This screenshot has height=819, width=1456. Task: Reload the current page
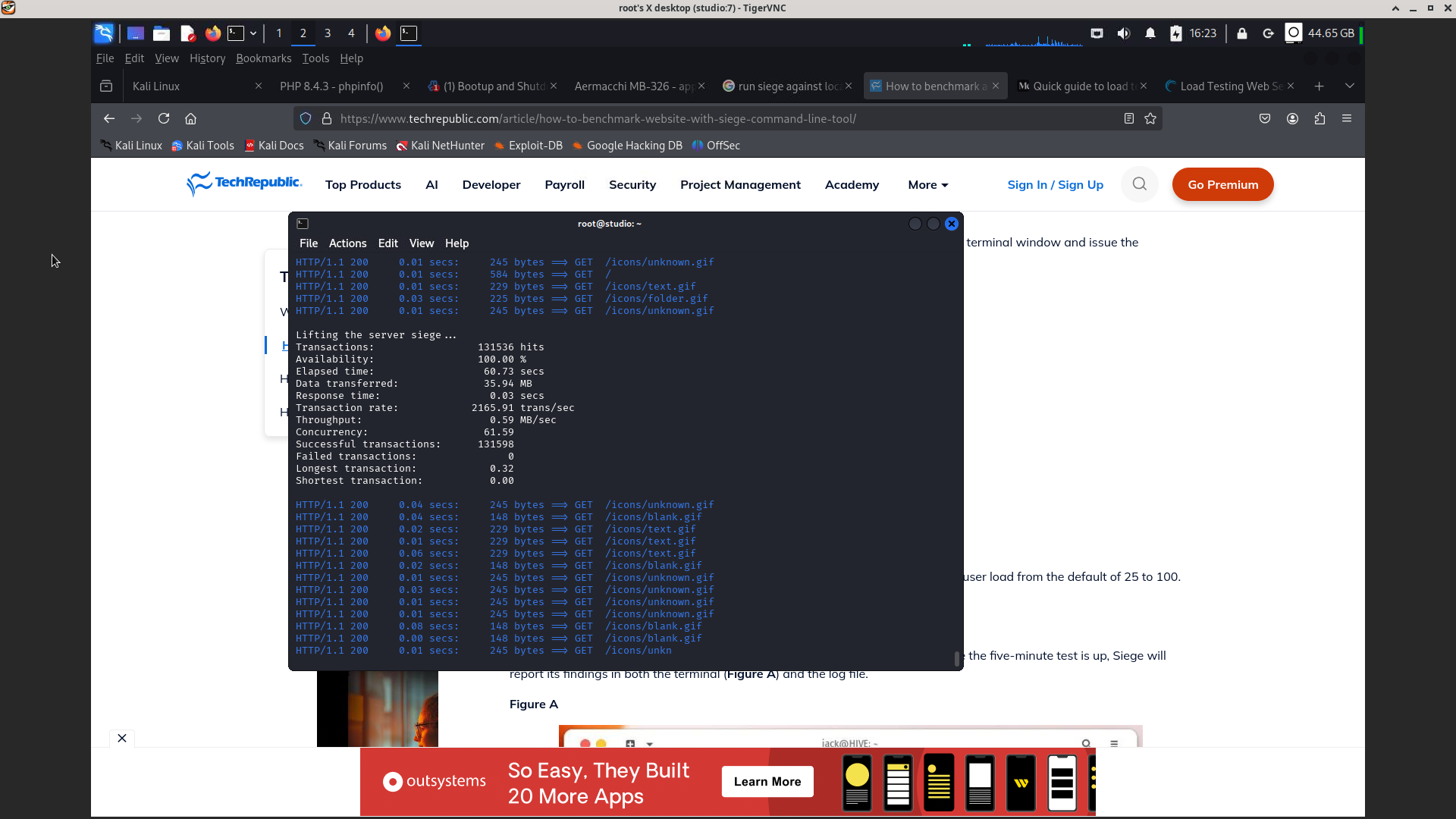164,118
